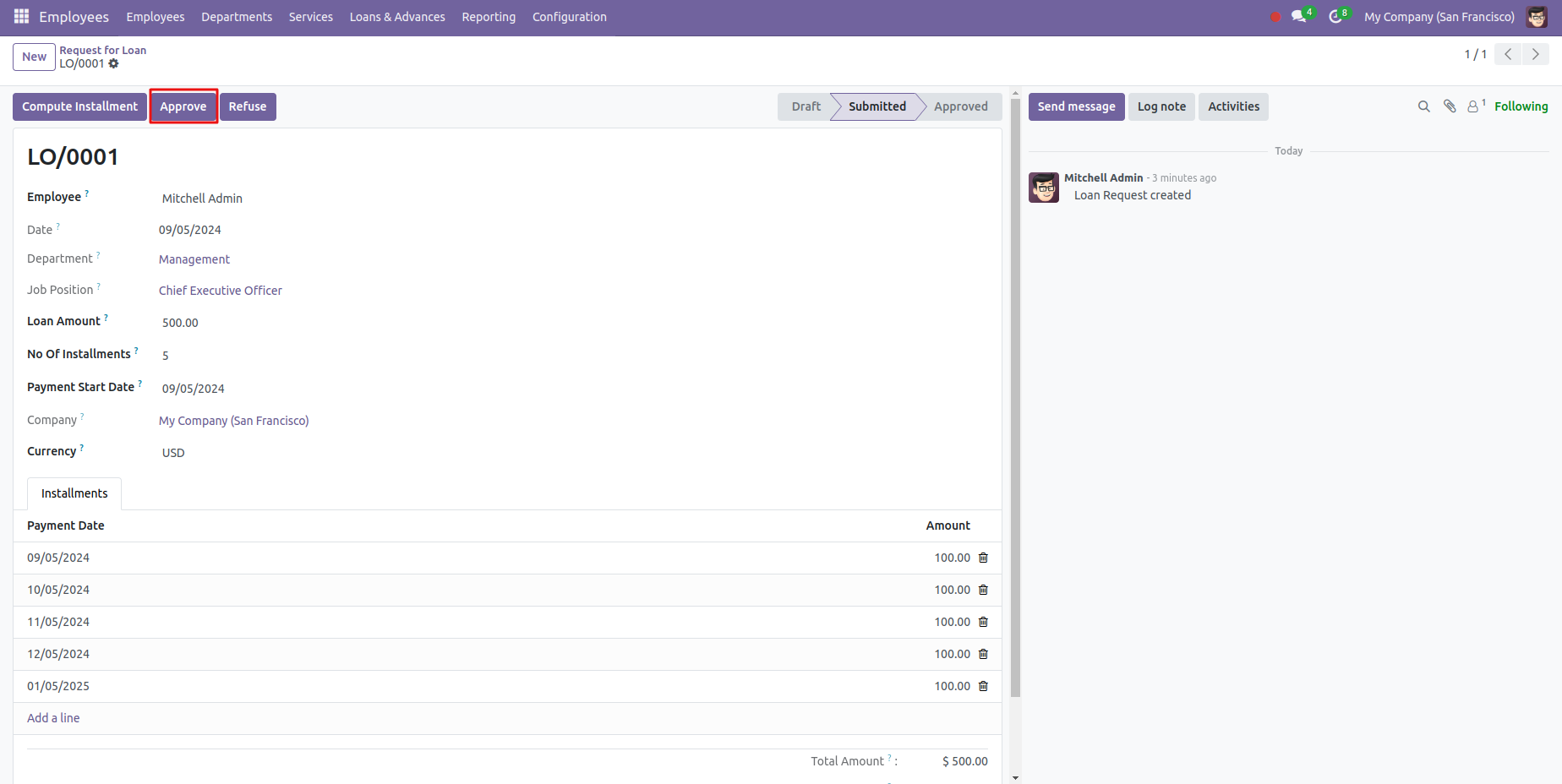This screenshot has height=784, width=1562.
Task: Toggle the Following subscription status
Action: coord(1521,106)
